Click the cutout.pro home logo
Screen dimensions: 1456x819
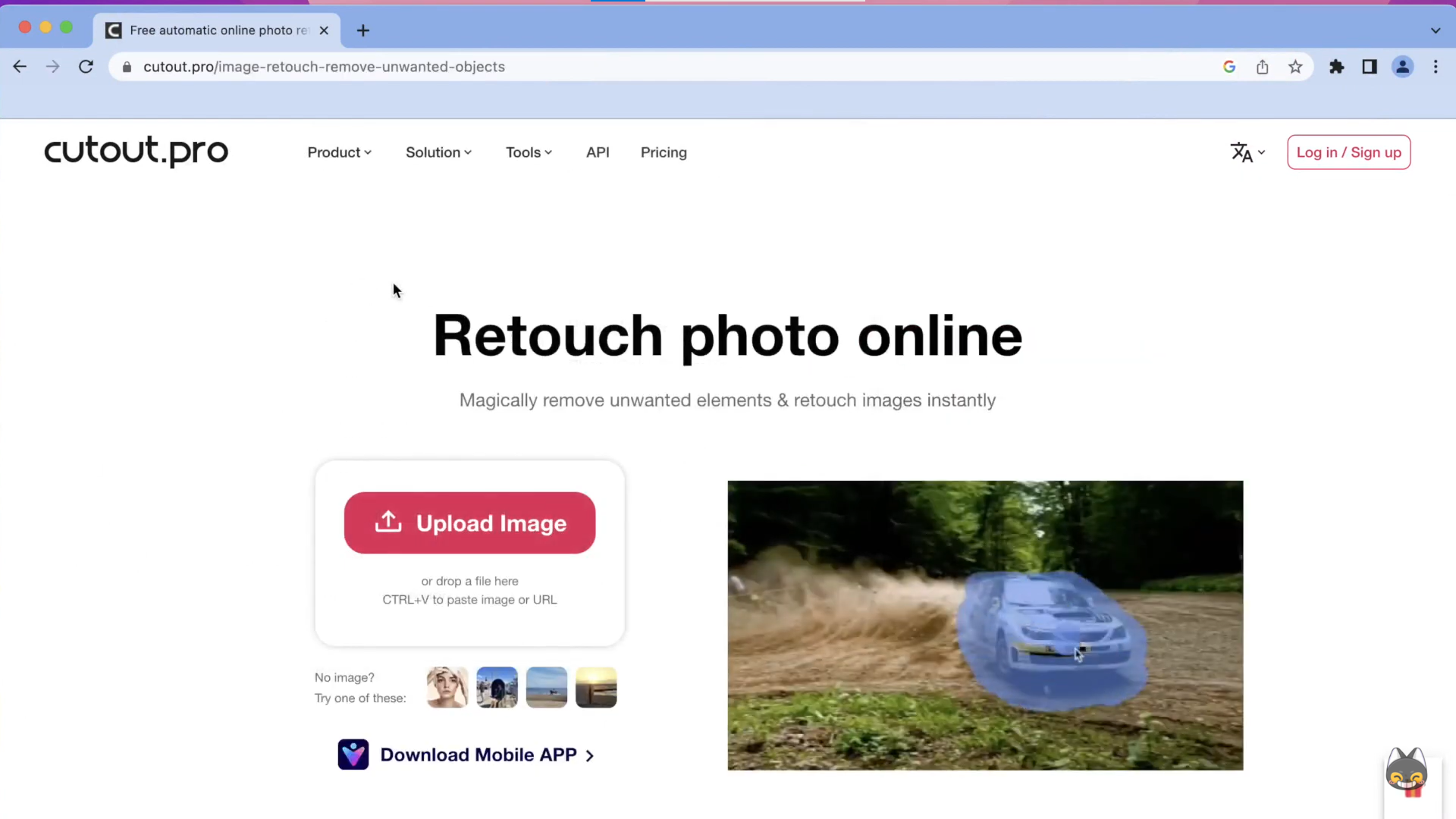coord(136,152)
